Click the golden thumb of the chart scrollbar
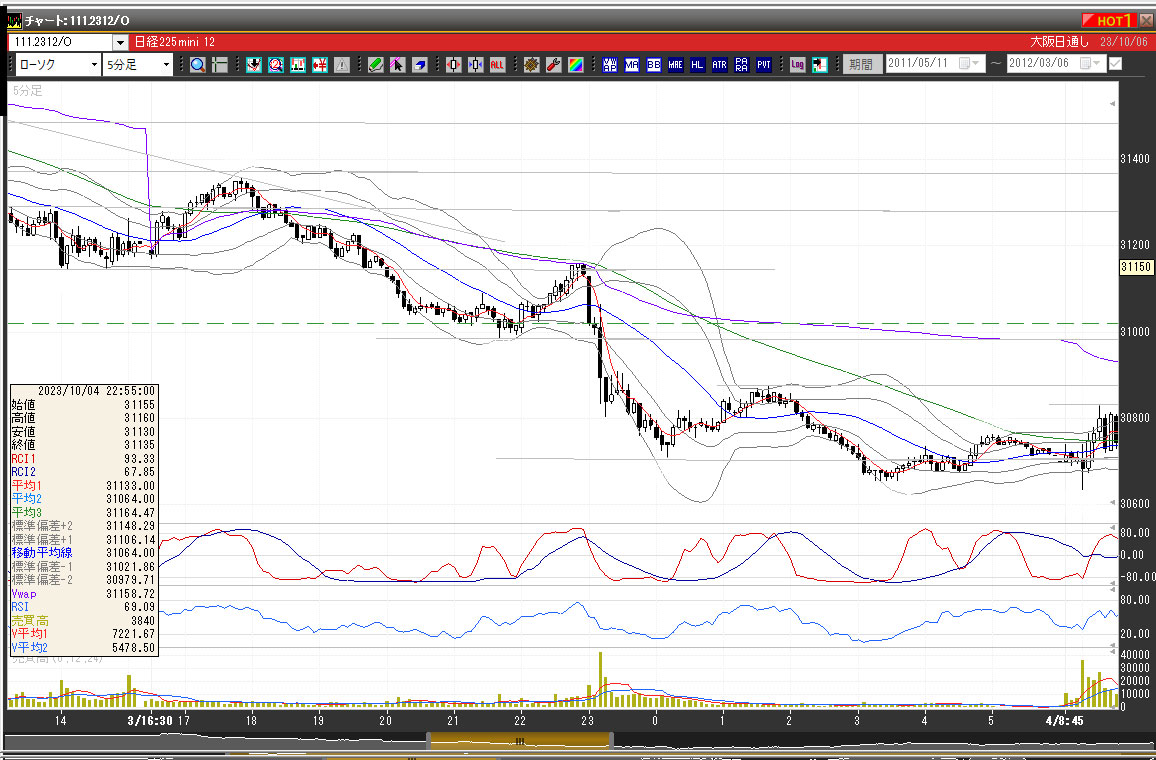 520,741
